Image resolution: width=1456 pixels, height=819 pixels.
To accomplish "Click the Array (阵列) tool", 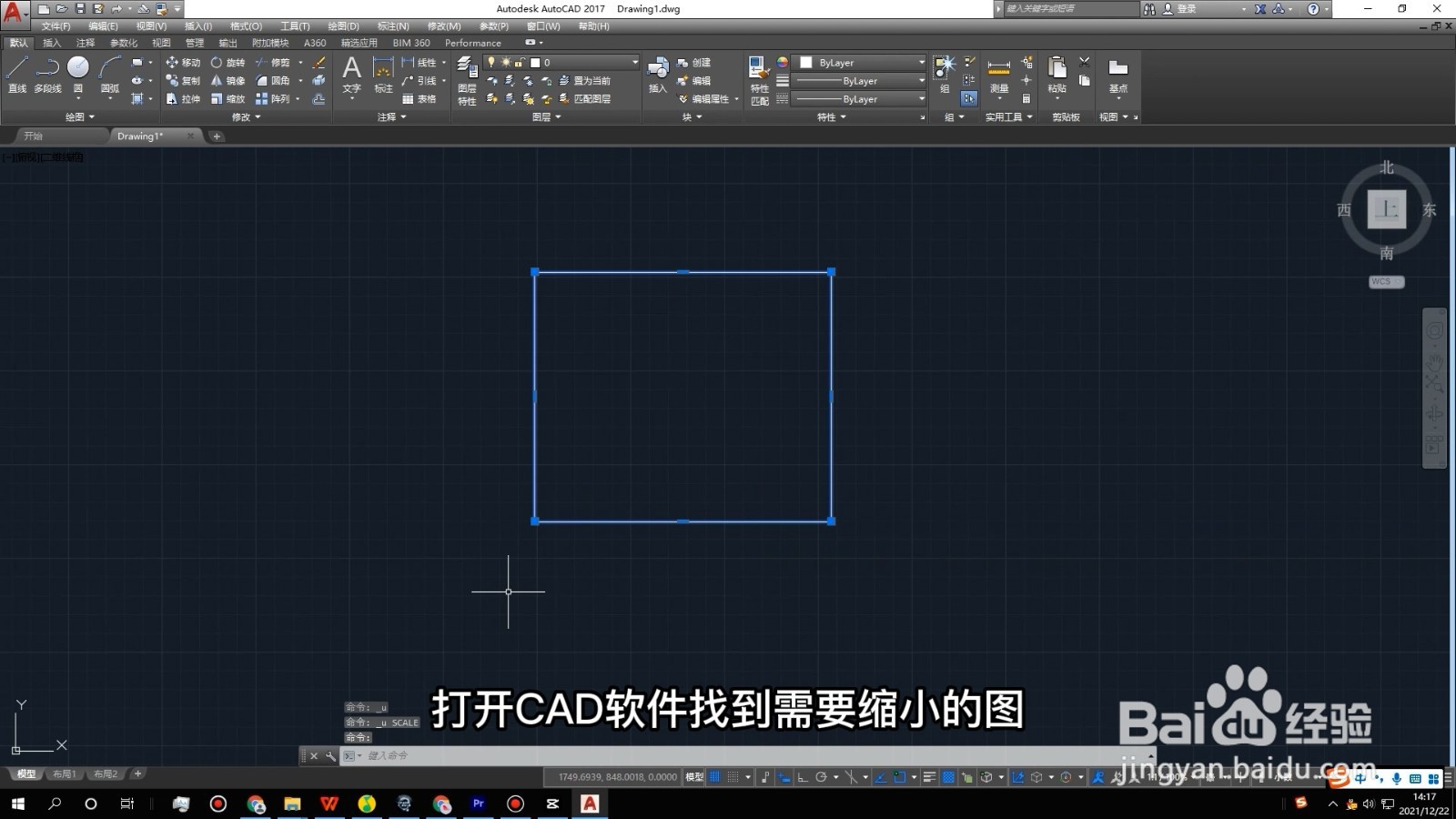I will click(x=272, y=99).
